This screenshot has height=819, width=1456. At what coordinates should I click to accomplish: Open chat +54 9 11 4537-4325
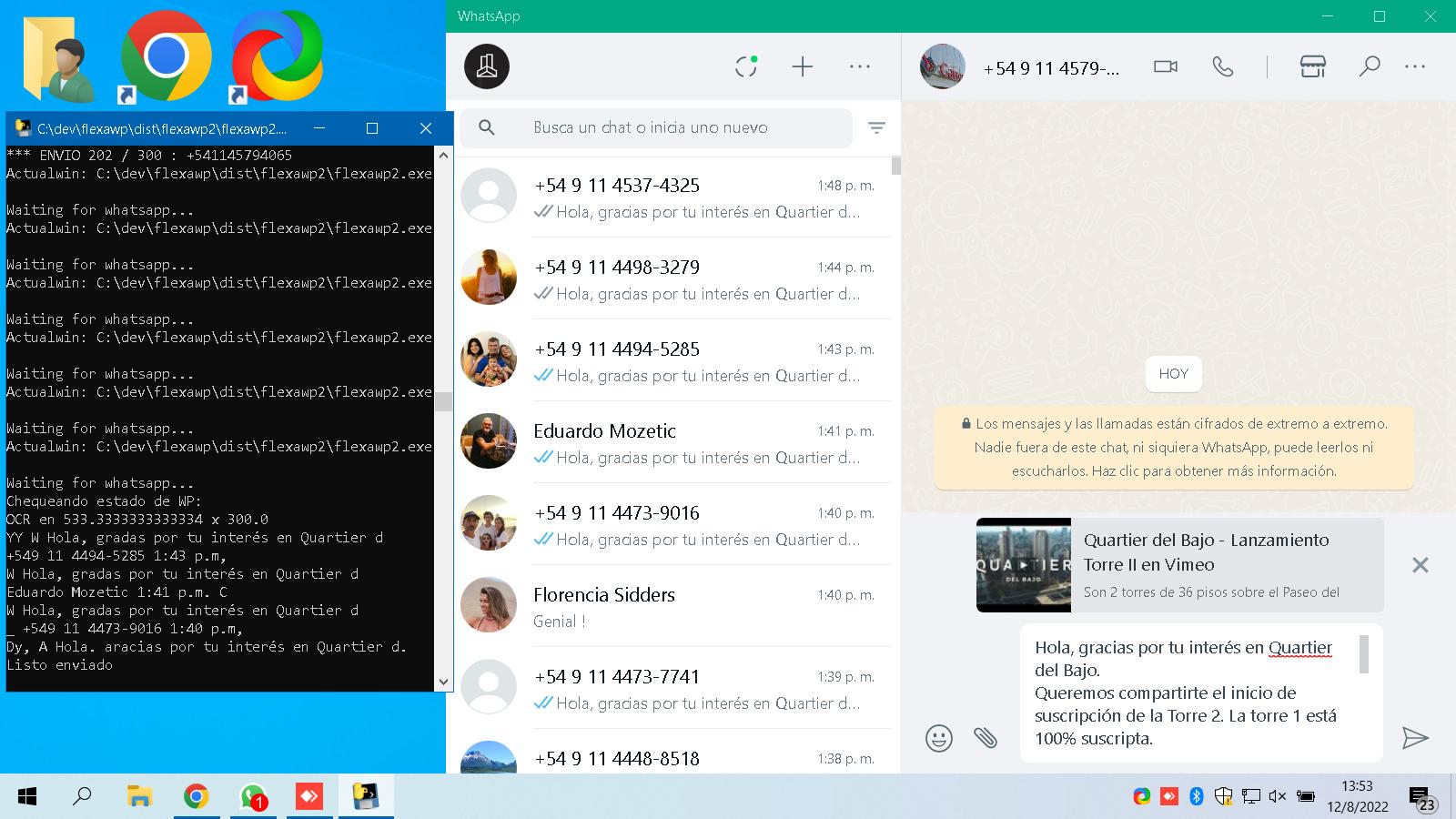click(x=673, y=197)
